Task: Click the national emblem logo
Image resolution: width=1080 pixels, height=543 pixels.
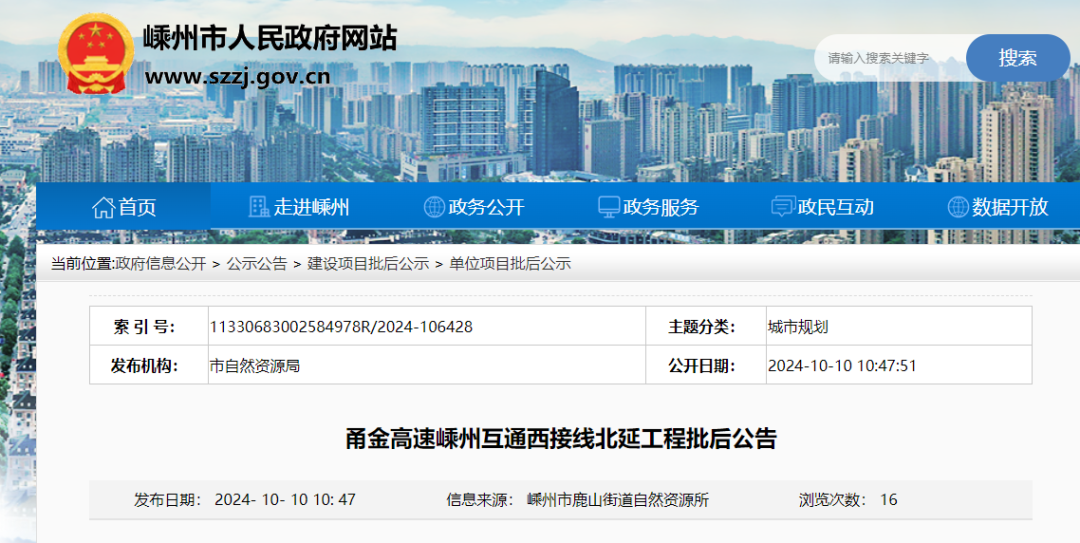Action: [94, 55]
